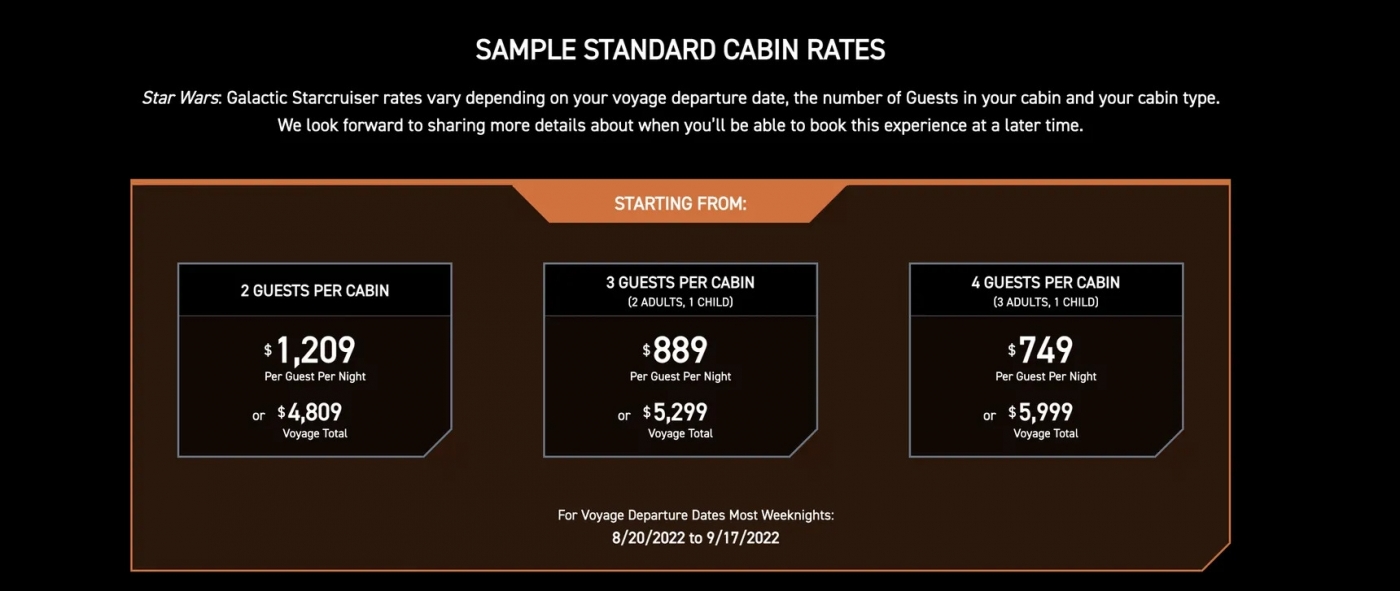The height and width of the screenshot is (591, 1400).
Task: Click the $5,299 voyage total
Action: point(676,412)
